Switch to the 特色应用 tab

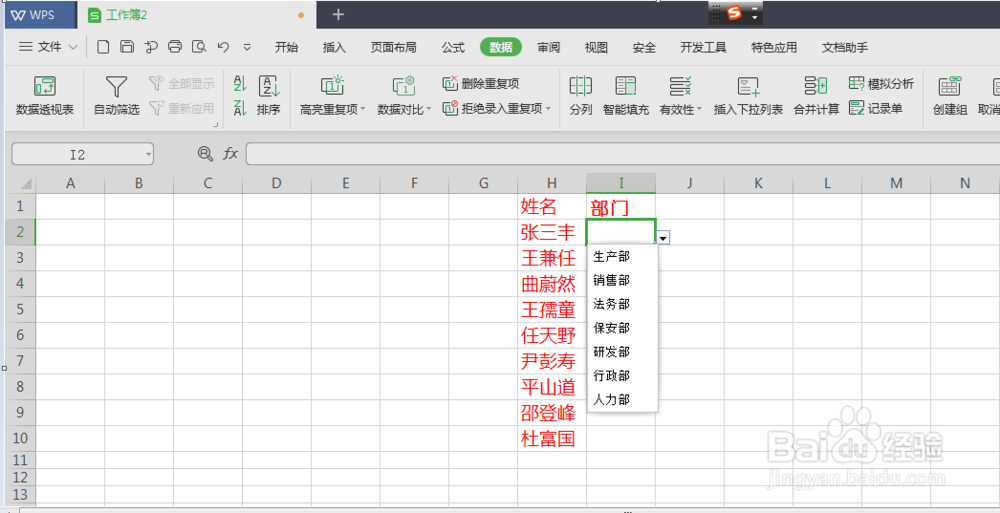(x=774, y=47)
